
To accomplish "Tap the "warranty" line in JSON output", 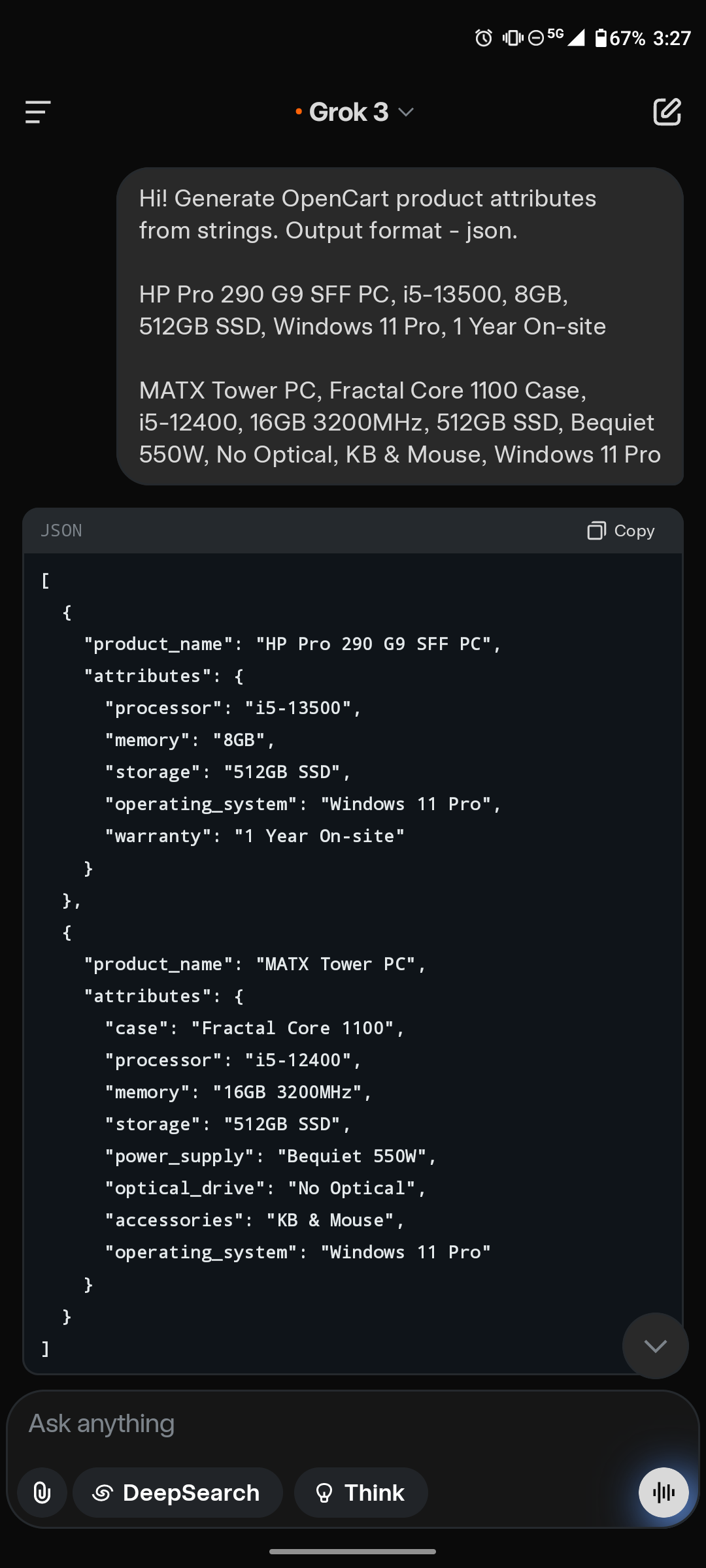I will click(x=255, y=836).
